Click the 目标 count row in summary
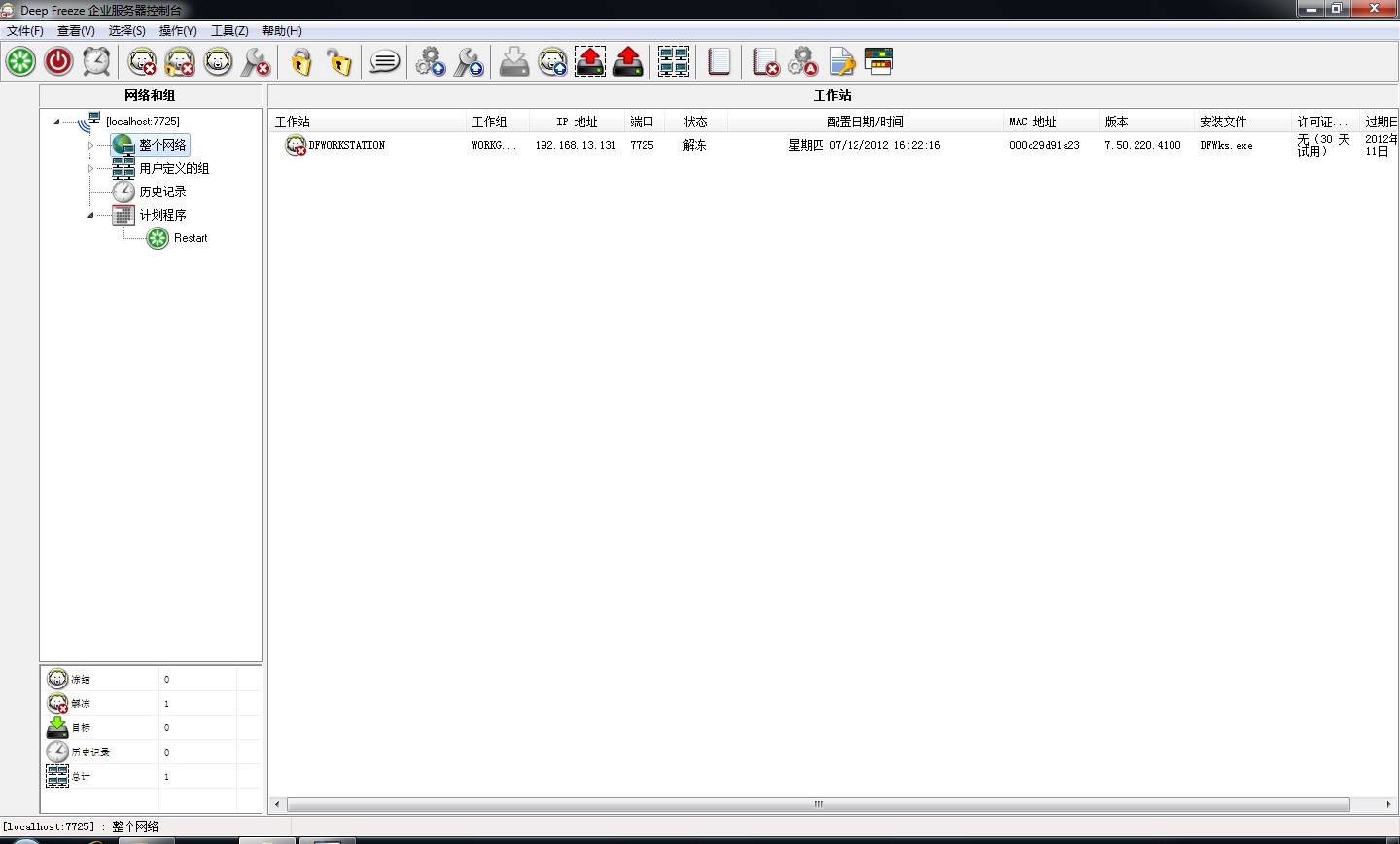The image size is (1400, 844). click(x=153, y=727)
